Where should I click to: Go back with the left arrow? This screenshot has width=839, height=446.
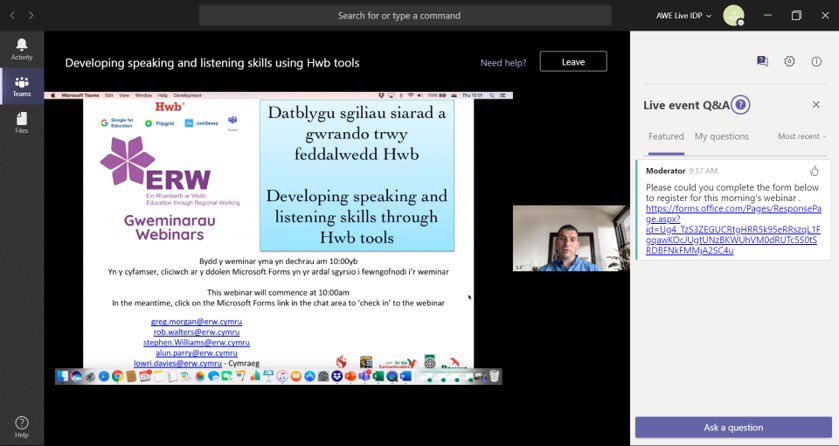[12, 16]
